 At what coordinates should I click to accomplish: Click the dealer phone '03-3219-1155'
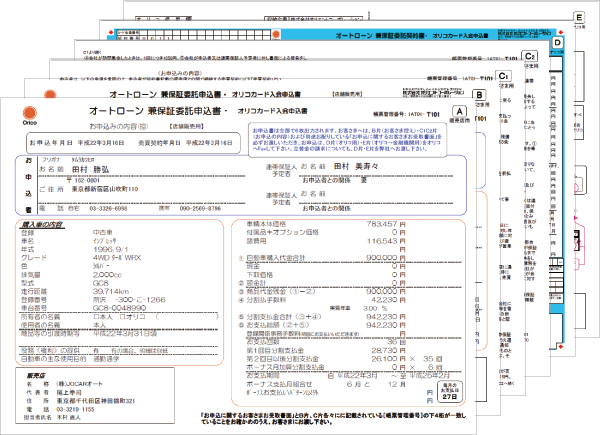click(75, 409)
